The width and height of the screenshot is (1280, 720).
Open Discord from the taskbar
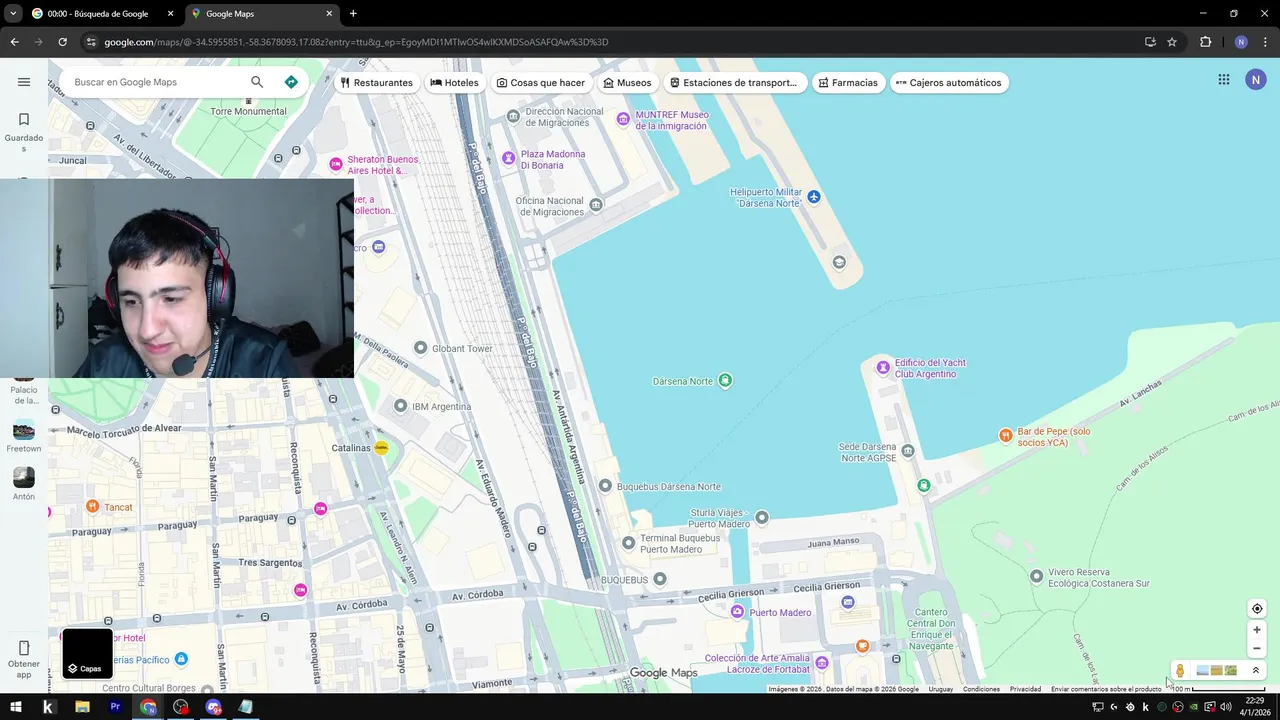pyautogui.click(x=213, y=707)
